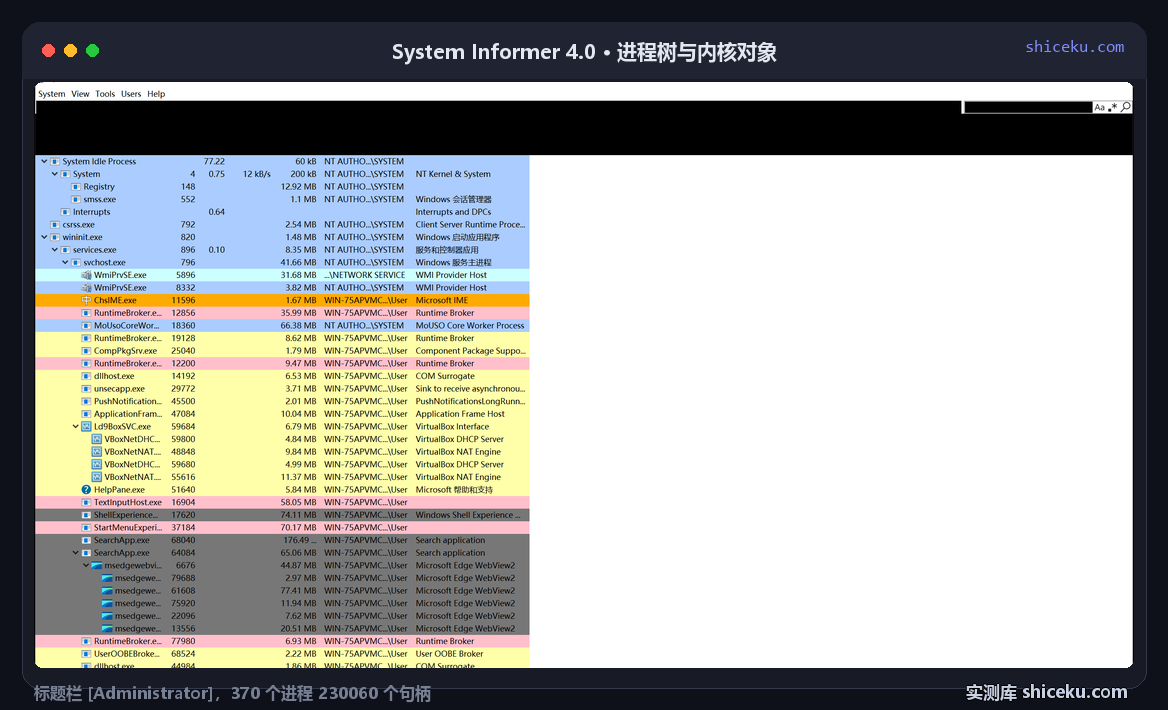Click msedgewe... Edge icon PID 22096

(107, 616)
